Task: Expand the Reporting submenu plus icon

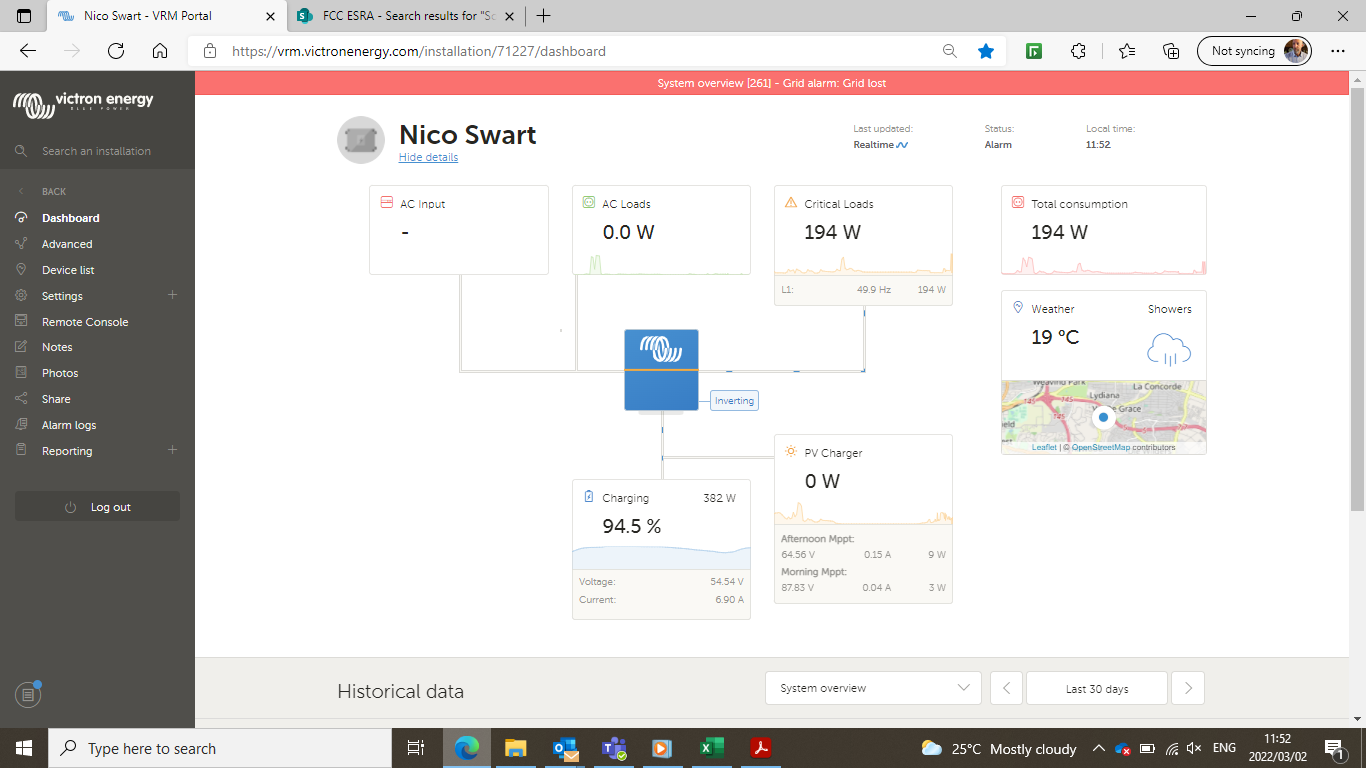Action: pyautogui.click(x=172, y=450)
